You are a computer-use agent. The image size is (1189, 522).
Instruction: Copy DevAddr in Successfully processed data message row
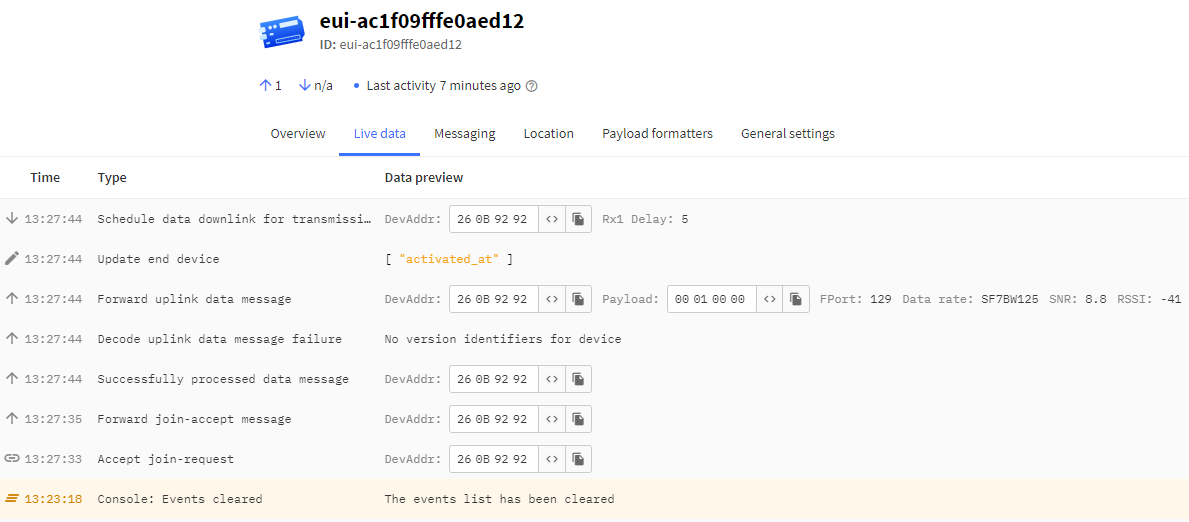click(578, 379)
